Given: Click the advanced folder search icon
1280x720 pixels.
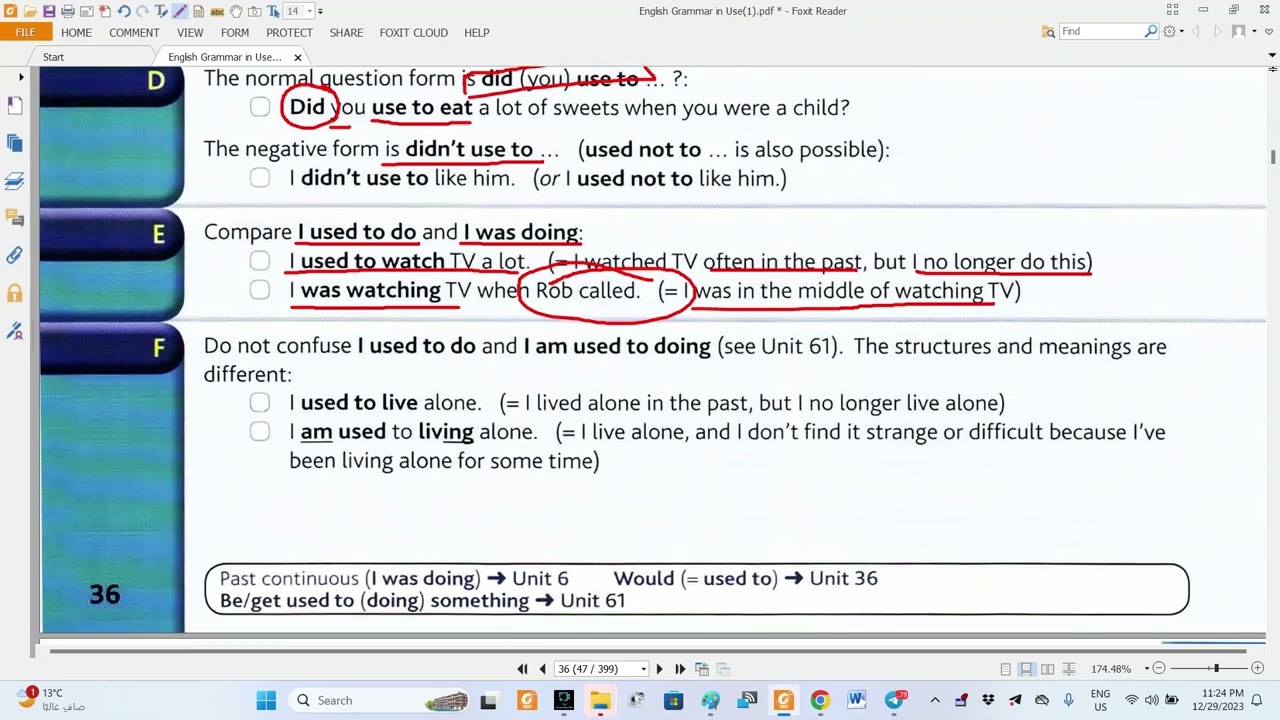Looking at the screenshot, I should pyautogui.click(x=1048, y=31).
